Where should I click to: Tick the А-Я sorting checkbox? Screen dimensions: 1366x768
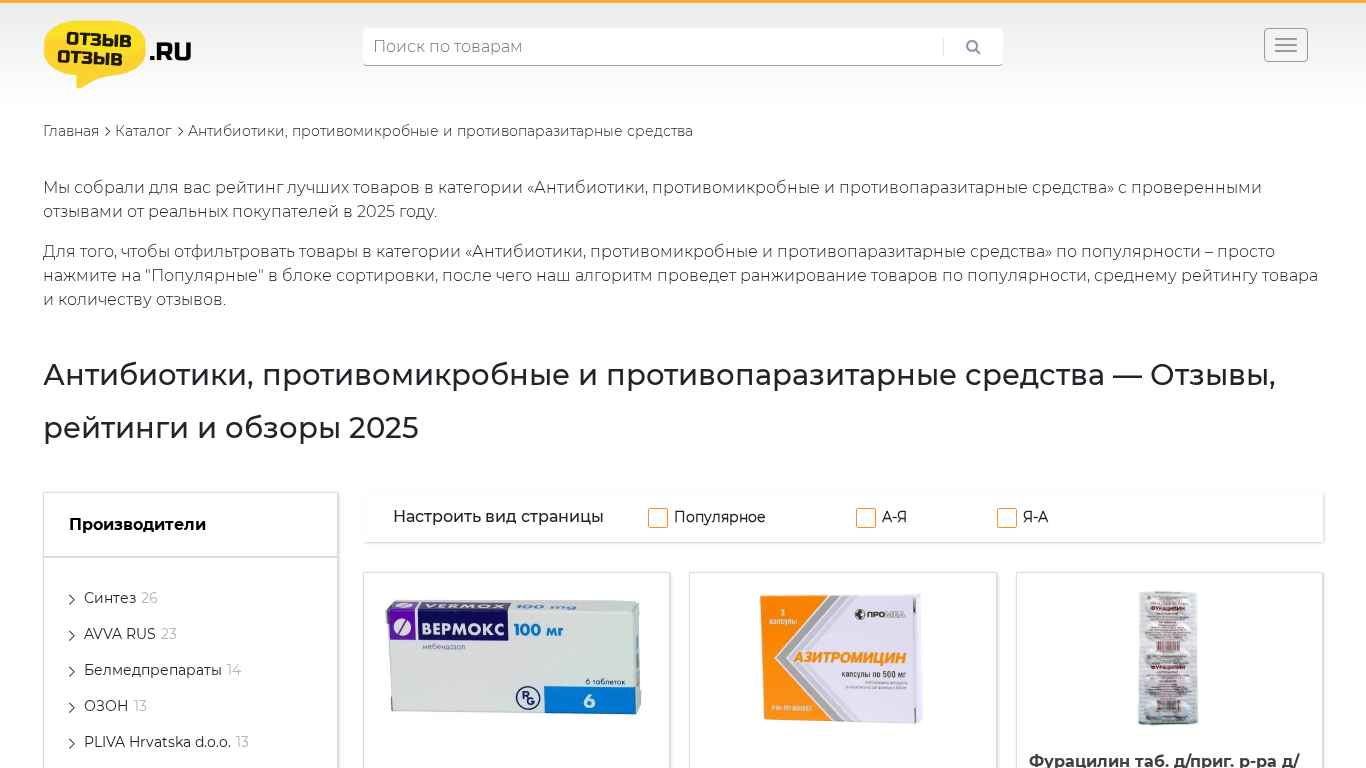point(866,518)
